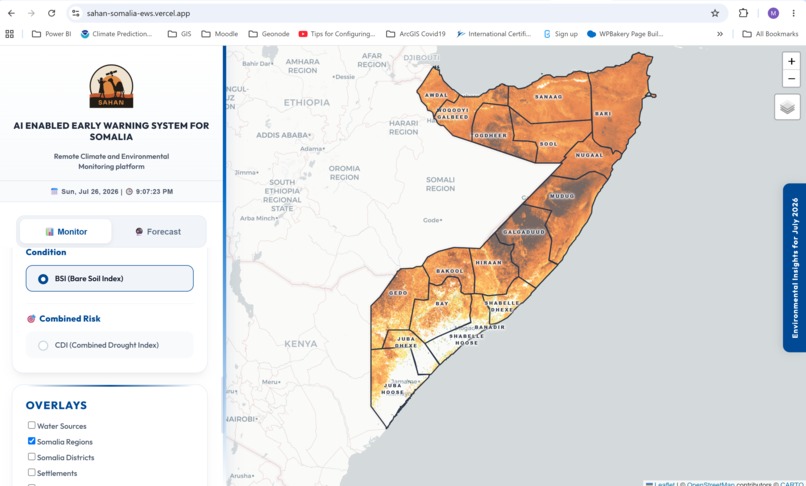Select BSI (Bare Soil Index) radio
The height and width of the screenshot is (486, 806).
point(43,279)
